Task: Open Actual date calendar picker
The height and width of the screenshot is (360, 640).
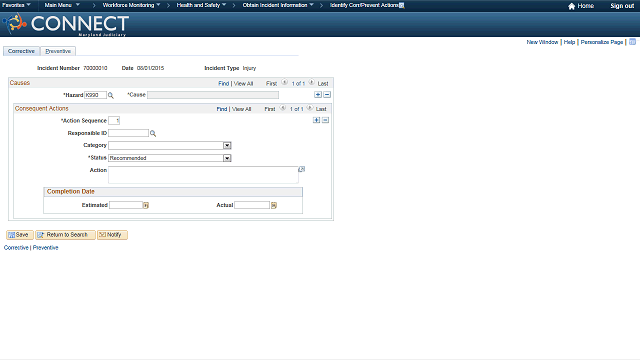Action: (274, 205)
